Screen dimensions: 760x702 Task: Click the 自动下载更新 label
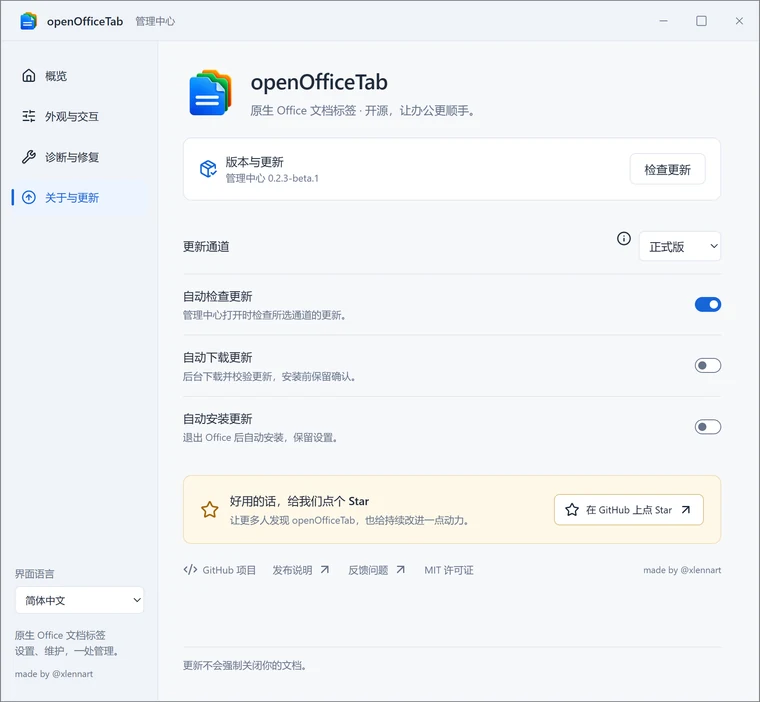218,357
